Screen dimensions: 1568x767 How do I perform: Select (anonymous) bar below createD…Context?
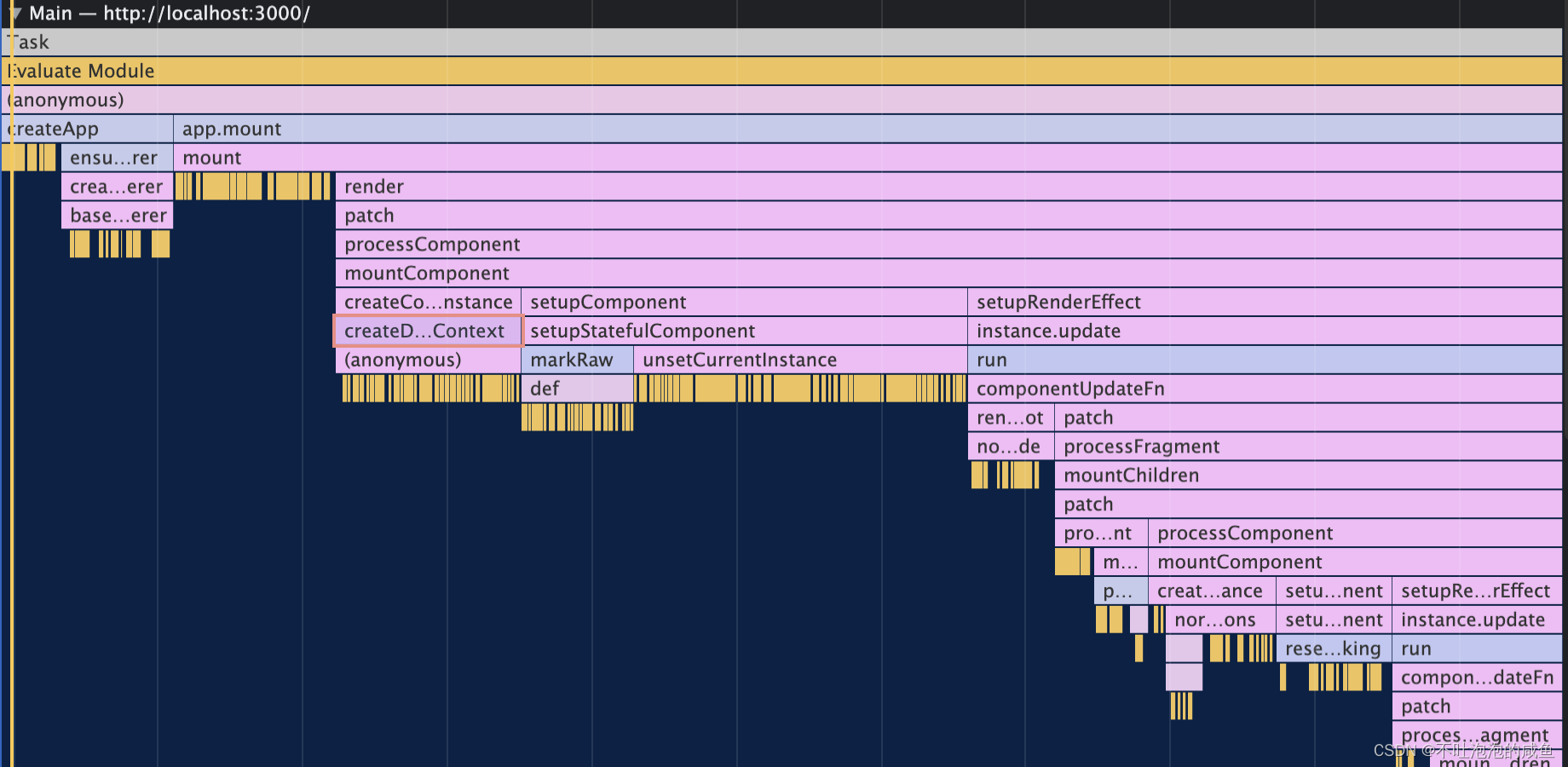pyautogui.click(x=429, y=361)
